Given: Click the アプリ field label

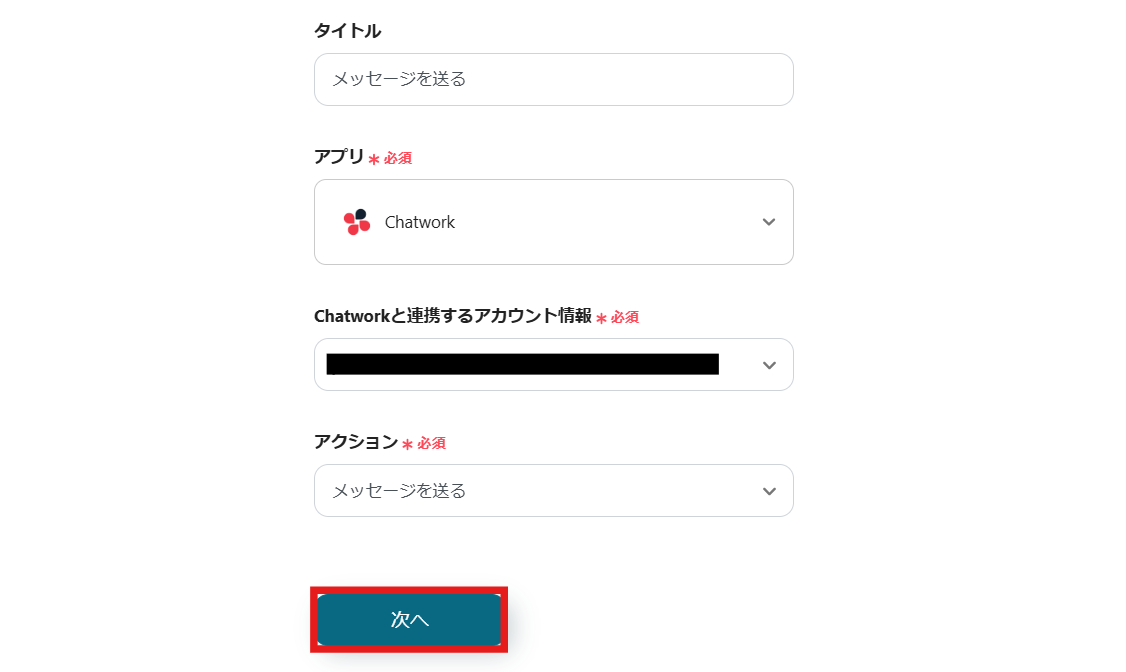Looking at the screenshot, I should [x=339, y=157].
